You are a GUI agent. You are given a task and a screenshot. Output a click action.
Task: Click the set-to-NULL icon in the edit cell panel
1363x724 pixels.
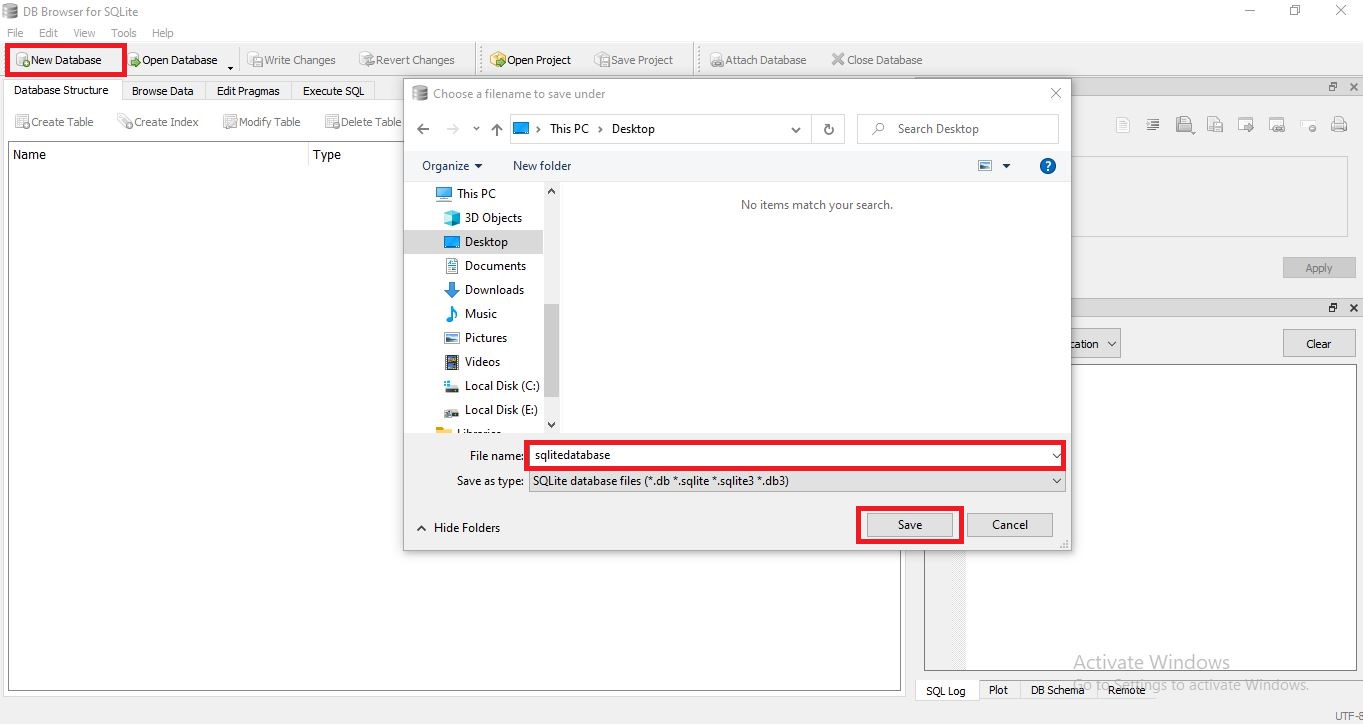[x=1308, y=125]
